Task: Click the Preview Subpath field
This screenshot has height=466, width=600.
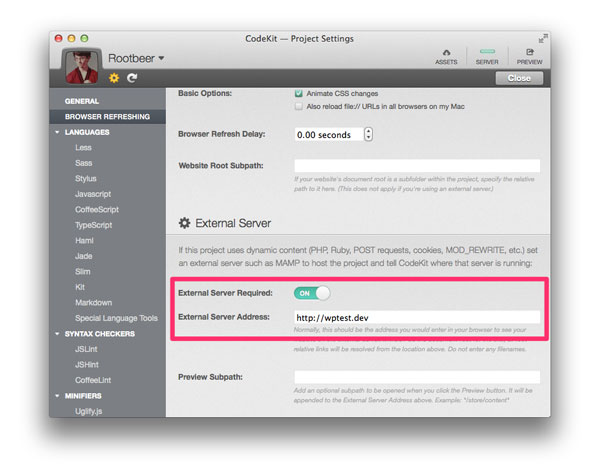Action: tap(417, 377)
